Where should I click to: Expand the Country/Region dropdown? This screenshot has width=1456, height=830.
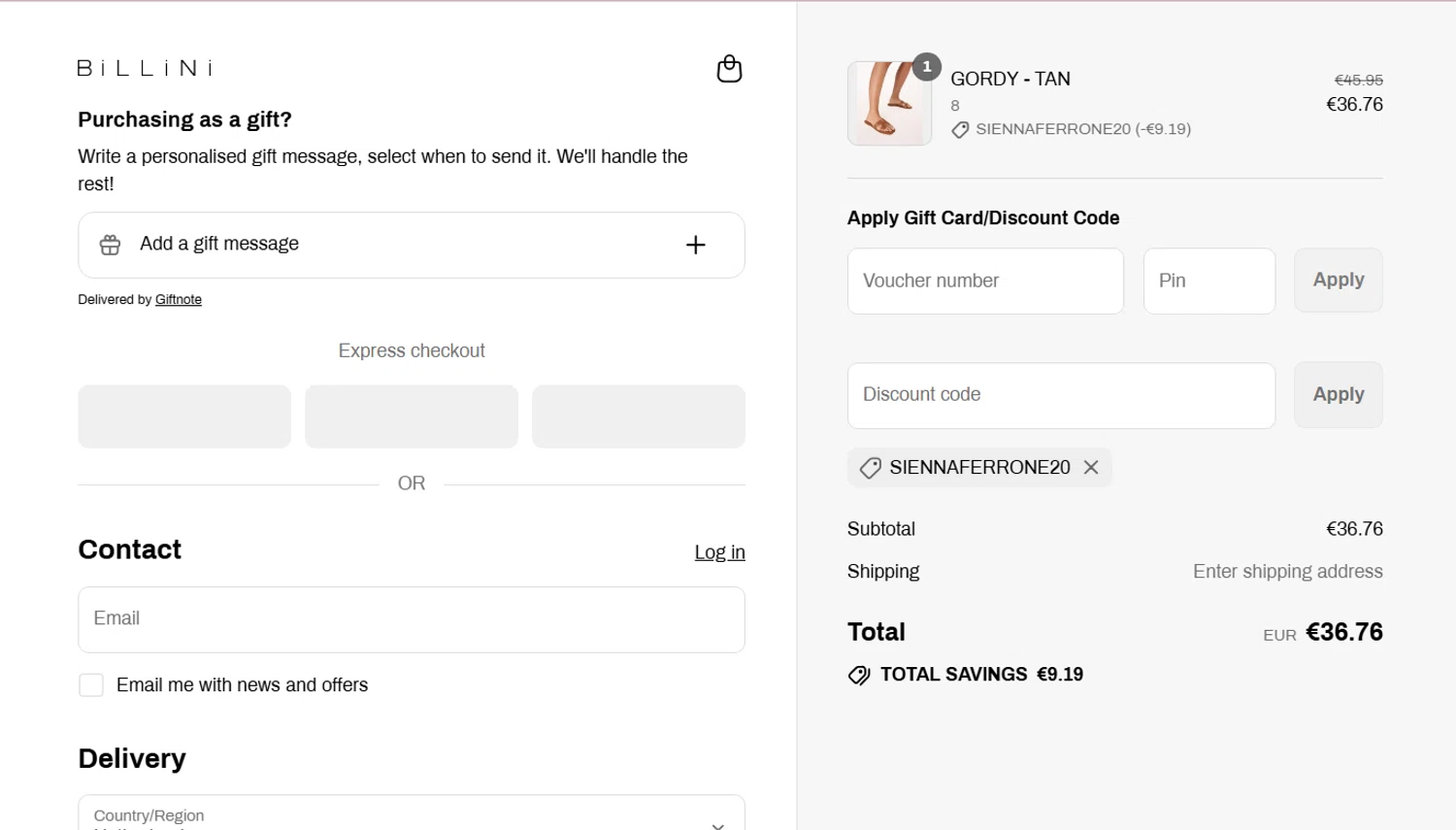pyautogui.click(x=412, y=813)
